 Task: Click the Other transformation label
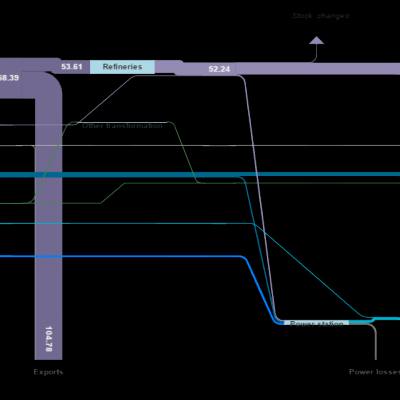coord(122,126)
